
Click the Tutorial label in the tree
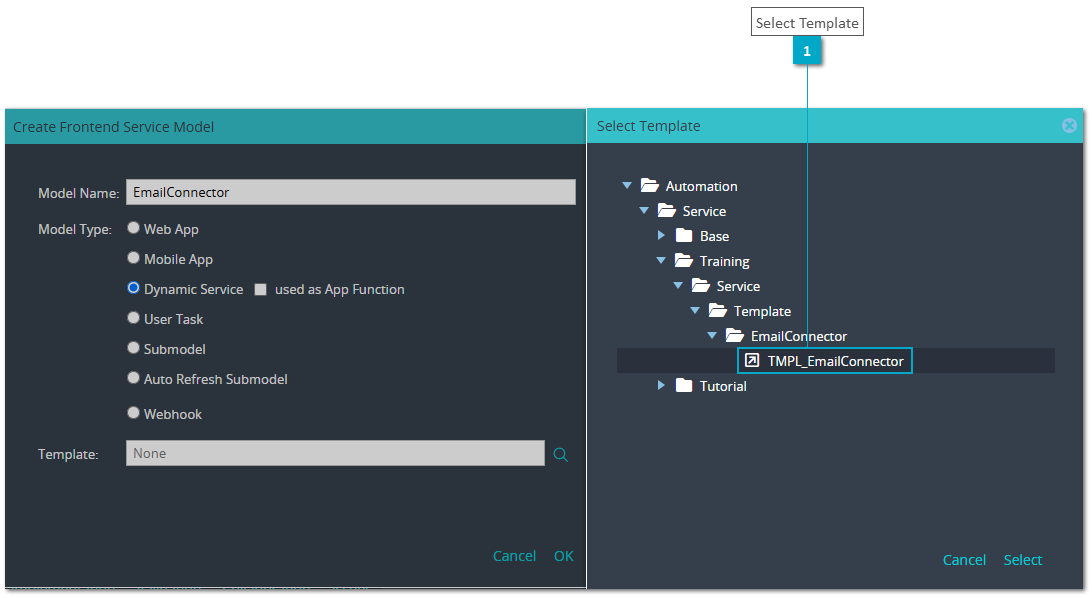(x=723, y=386)
